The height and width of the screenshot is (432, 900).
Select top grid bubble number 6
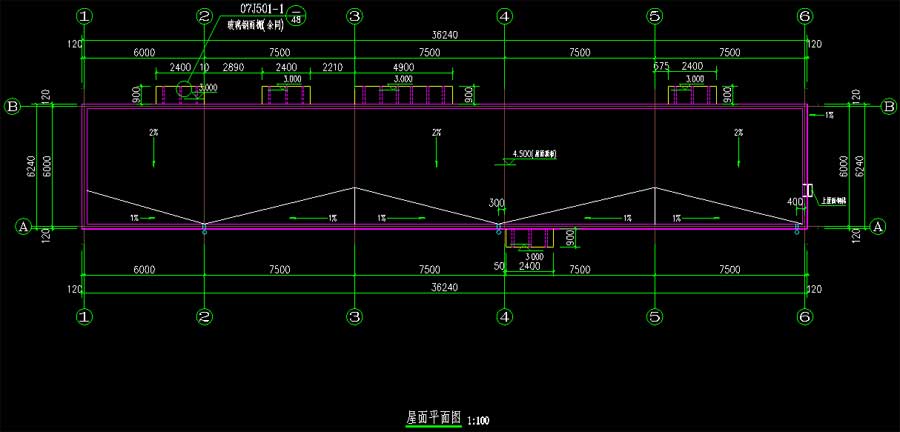805,17
